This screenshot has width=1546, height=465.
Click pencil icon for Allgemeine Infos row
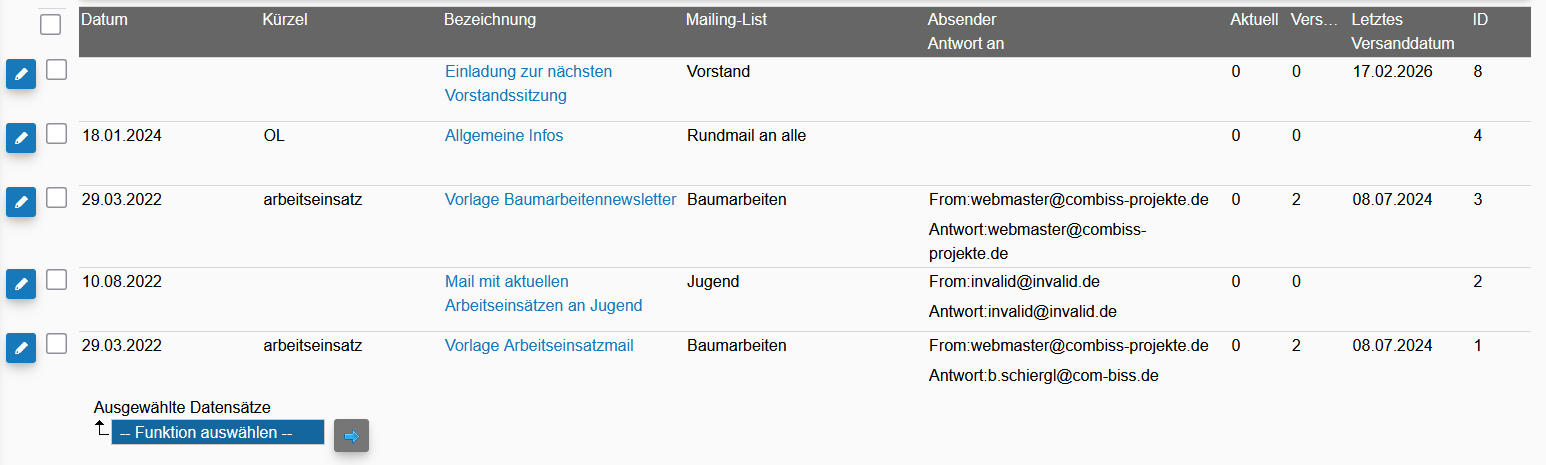pyautogui.click(x=21, y=137)
